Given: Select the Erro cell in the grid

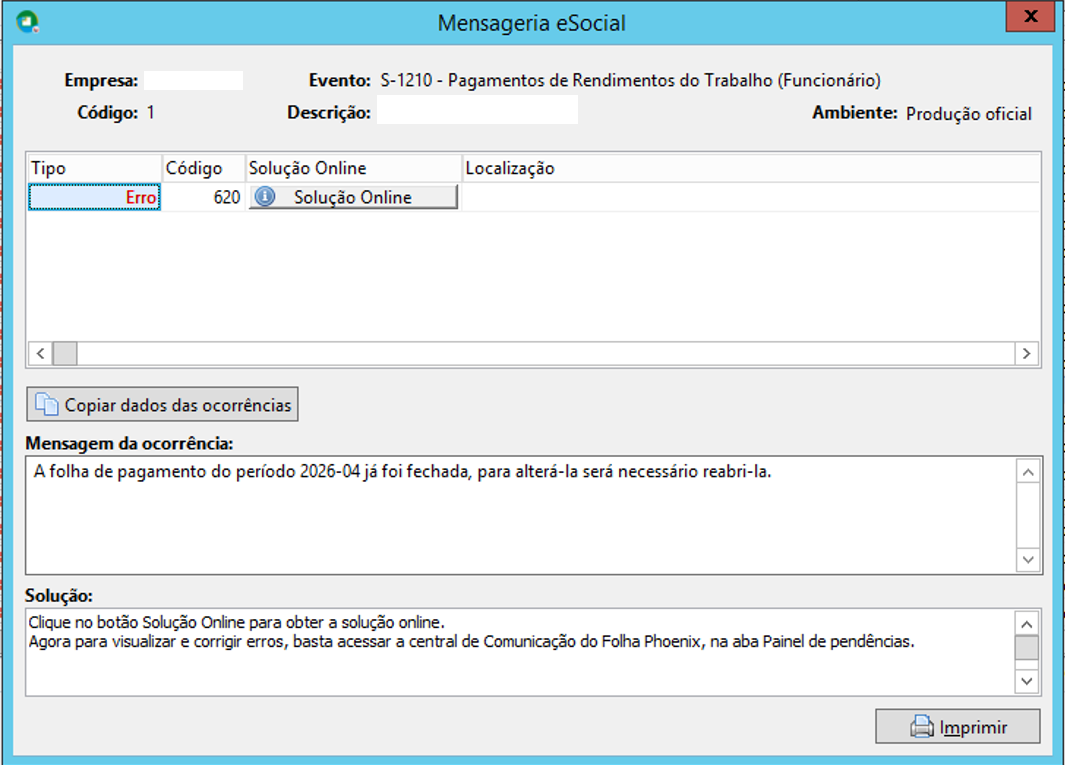Looking at the screenshot, I should tap(94, 197).
